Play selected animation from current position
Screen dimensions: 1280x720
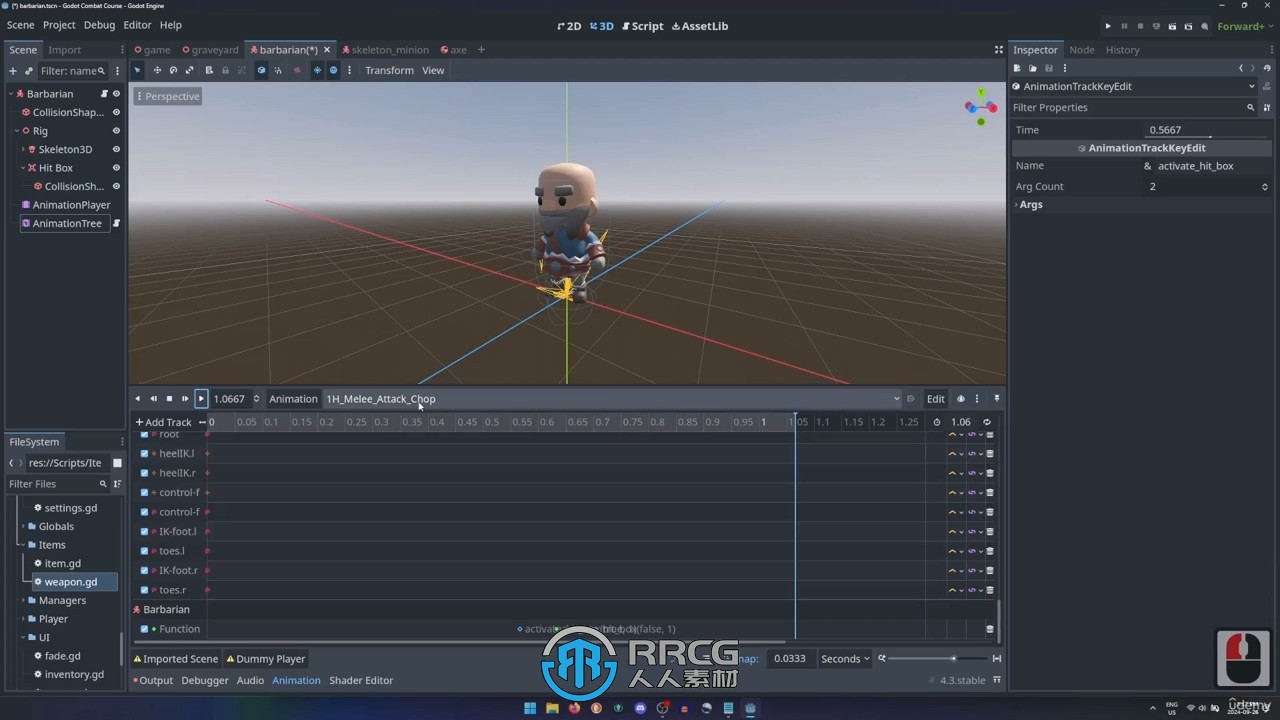coord(201,399)
